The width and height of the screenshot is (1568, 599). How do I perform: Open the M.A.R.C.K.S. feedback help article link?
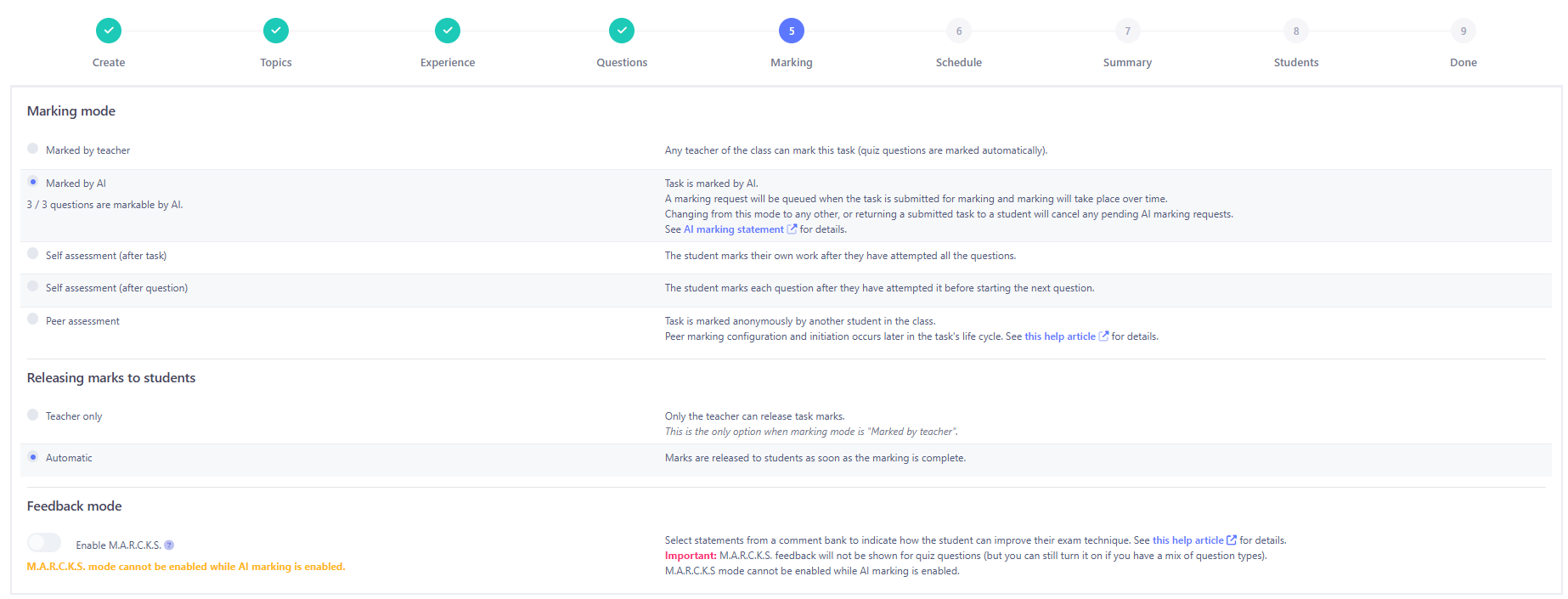(x=1187, y=540)
